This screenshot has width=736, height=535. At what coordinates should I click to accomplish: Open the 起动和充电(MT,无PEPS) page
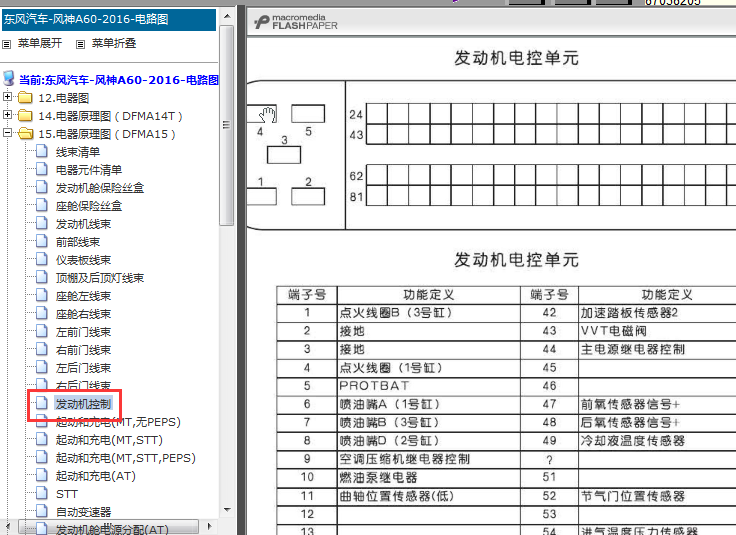coord(118,422)
